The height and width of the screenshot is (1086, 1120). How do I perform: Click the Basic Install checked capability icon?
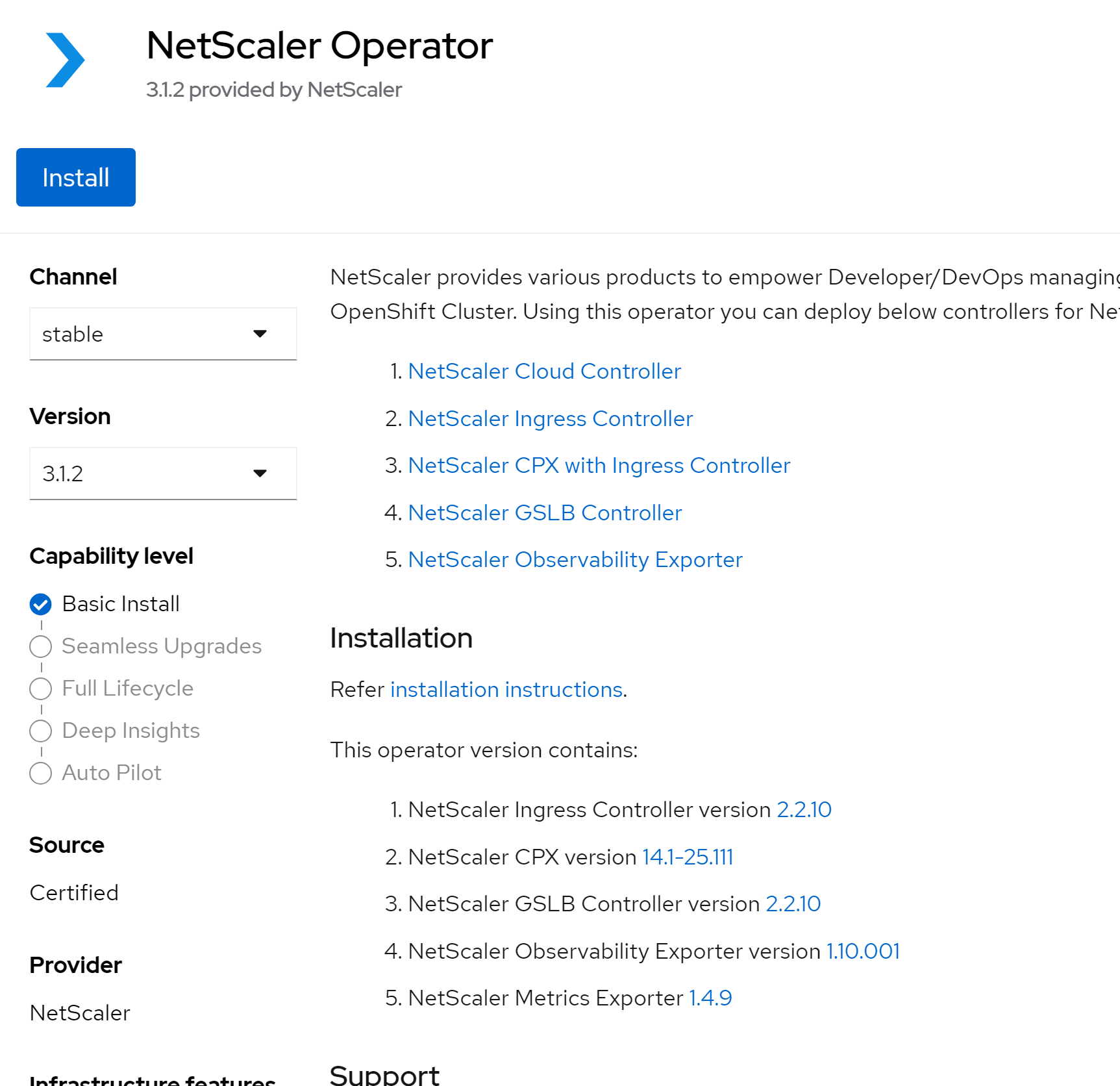tap(41, 604)
